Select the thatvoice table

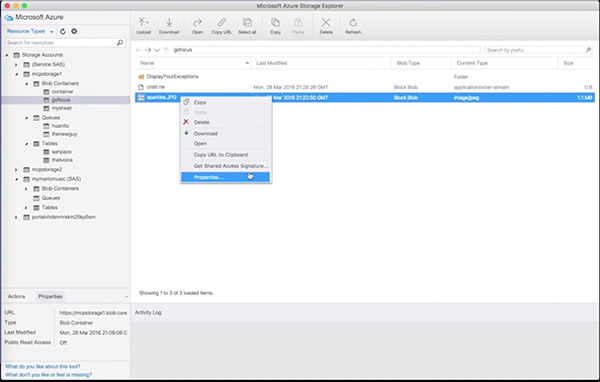point(62,160)
